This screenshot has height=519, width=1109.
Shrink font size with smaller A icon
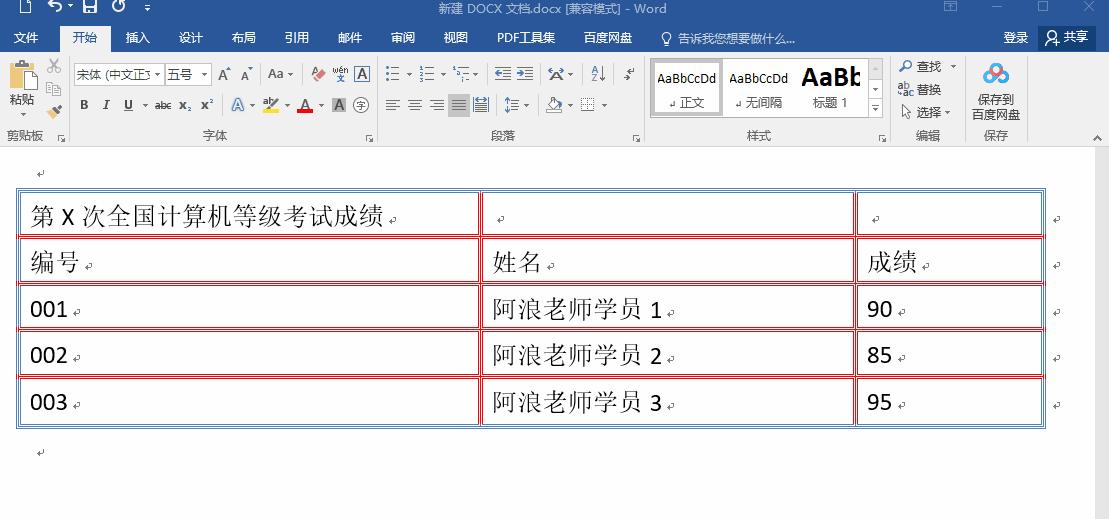tap(246, 74)
